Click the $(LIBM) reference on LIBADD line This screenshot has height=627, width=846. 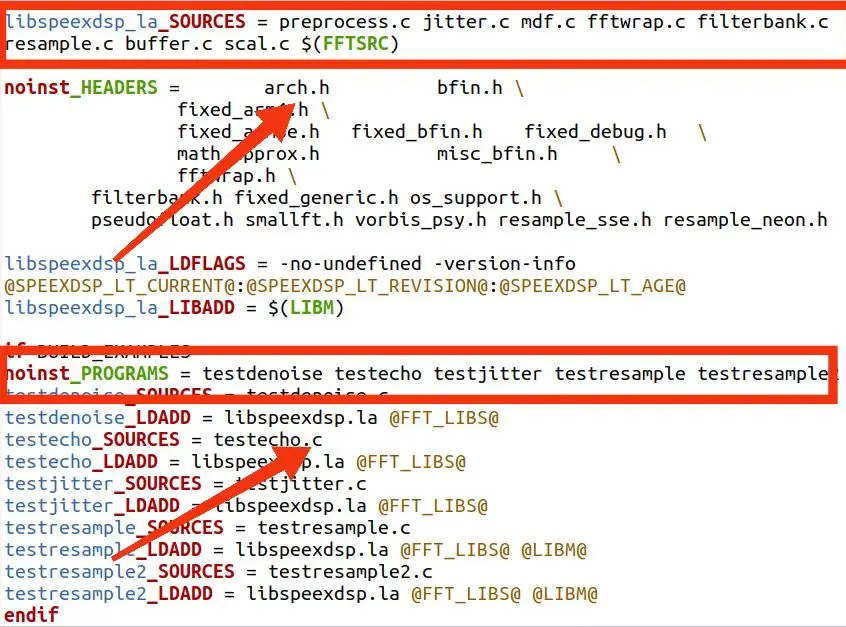coord(305,308)
